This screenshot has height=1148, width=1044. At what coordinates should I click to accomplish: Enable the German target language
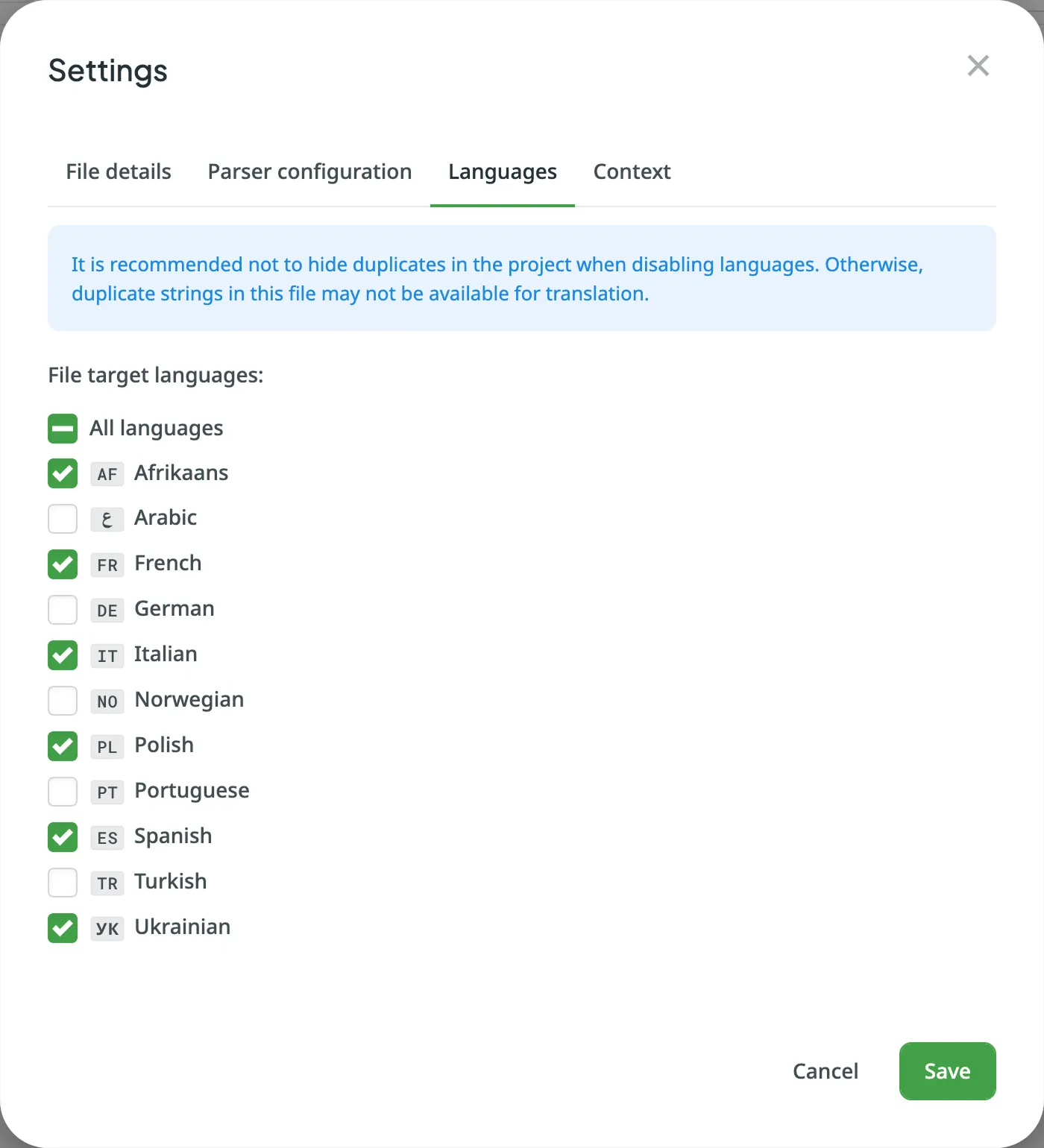tap(62, 611)
